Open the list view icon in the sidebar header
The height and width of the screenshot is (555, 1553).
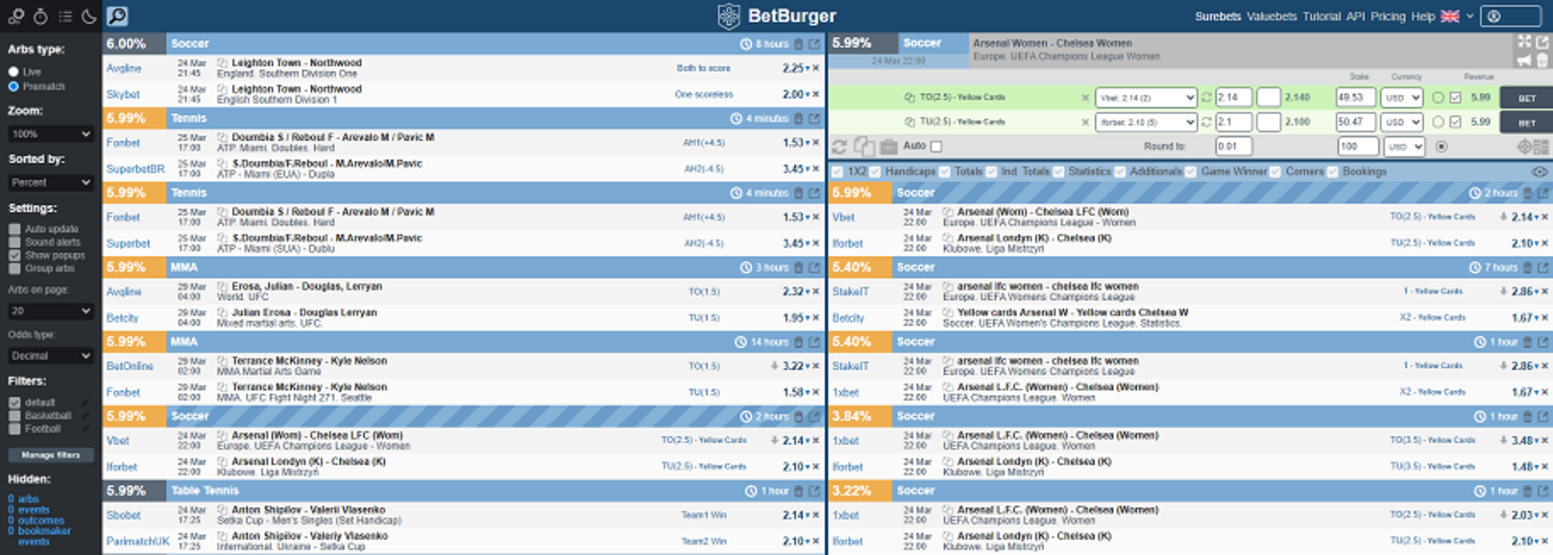(64, 16)
